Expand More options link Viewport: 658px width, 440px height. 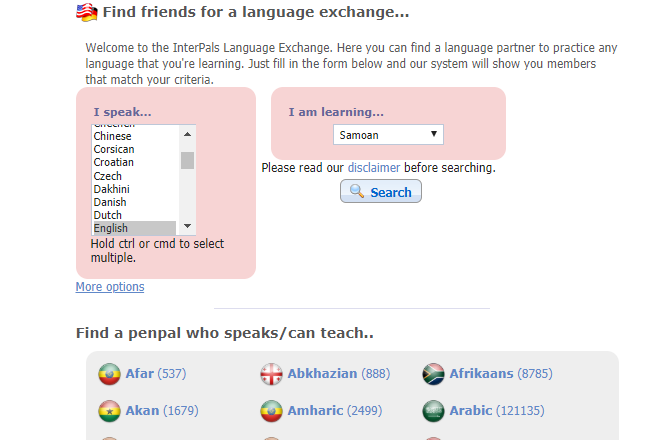coord(110,288)
